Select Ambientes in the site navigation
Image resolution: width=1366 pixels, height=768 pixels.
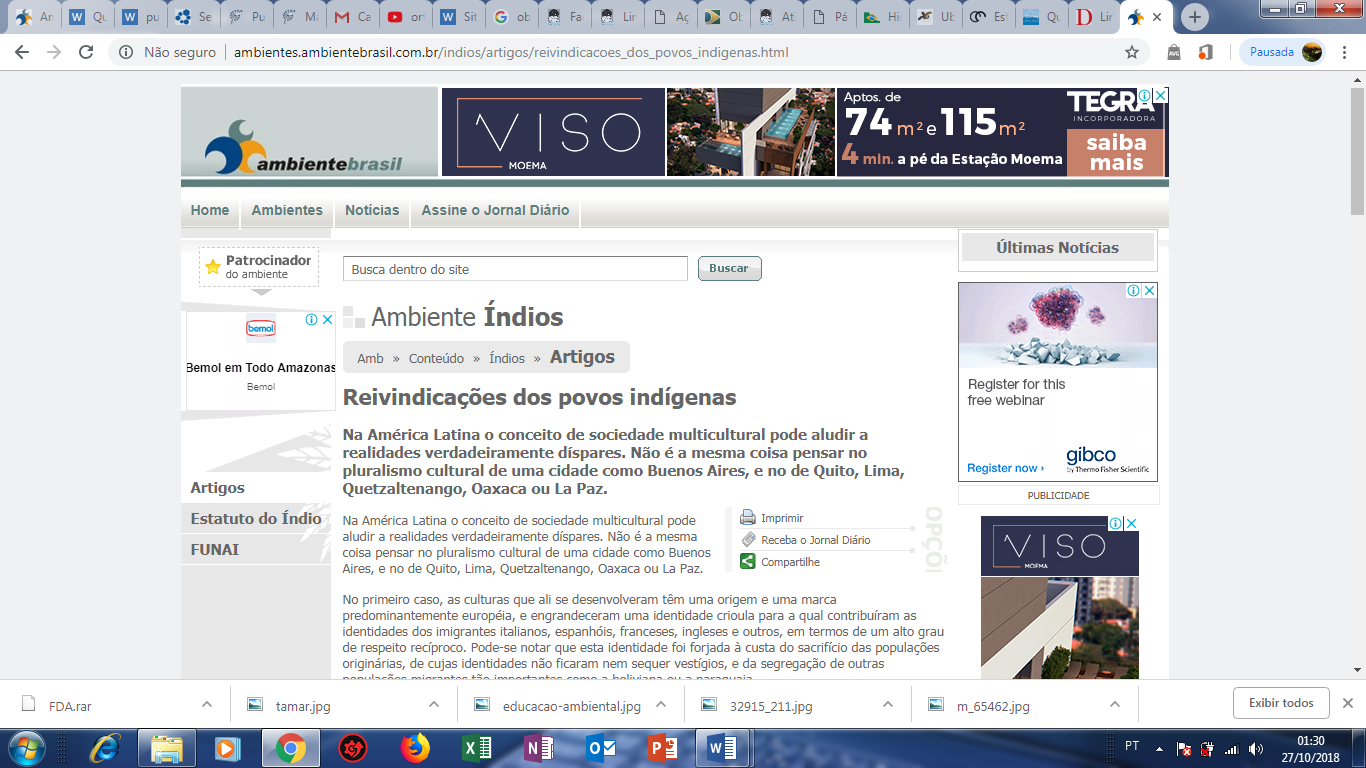coord(287,210)
